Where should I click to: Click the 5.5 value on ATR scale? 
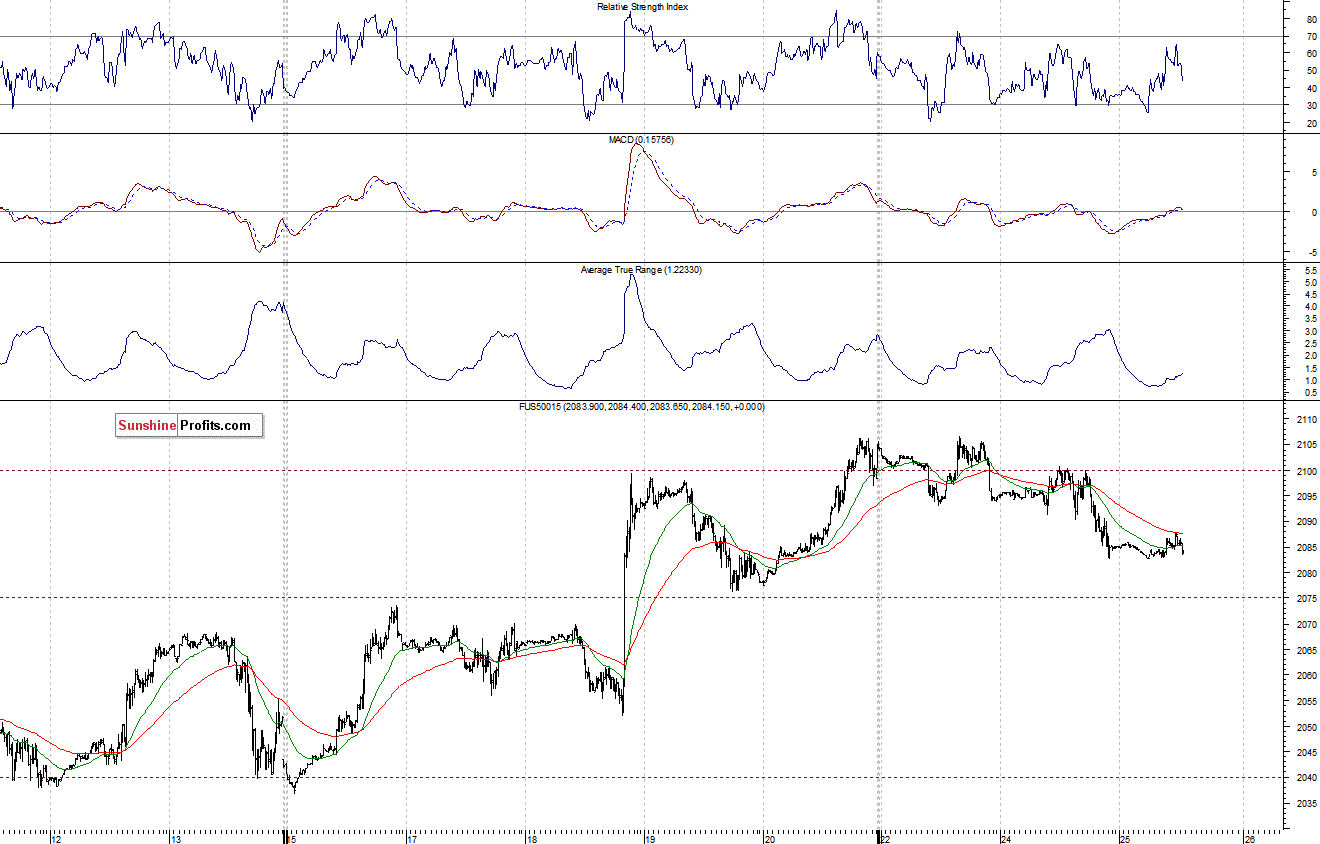[x=1310, y=271]
